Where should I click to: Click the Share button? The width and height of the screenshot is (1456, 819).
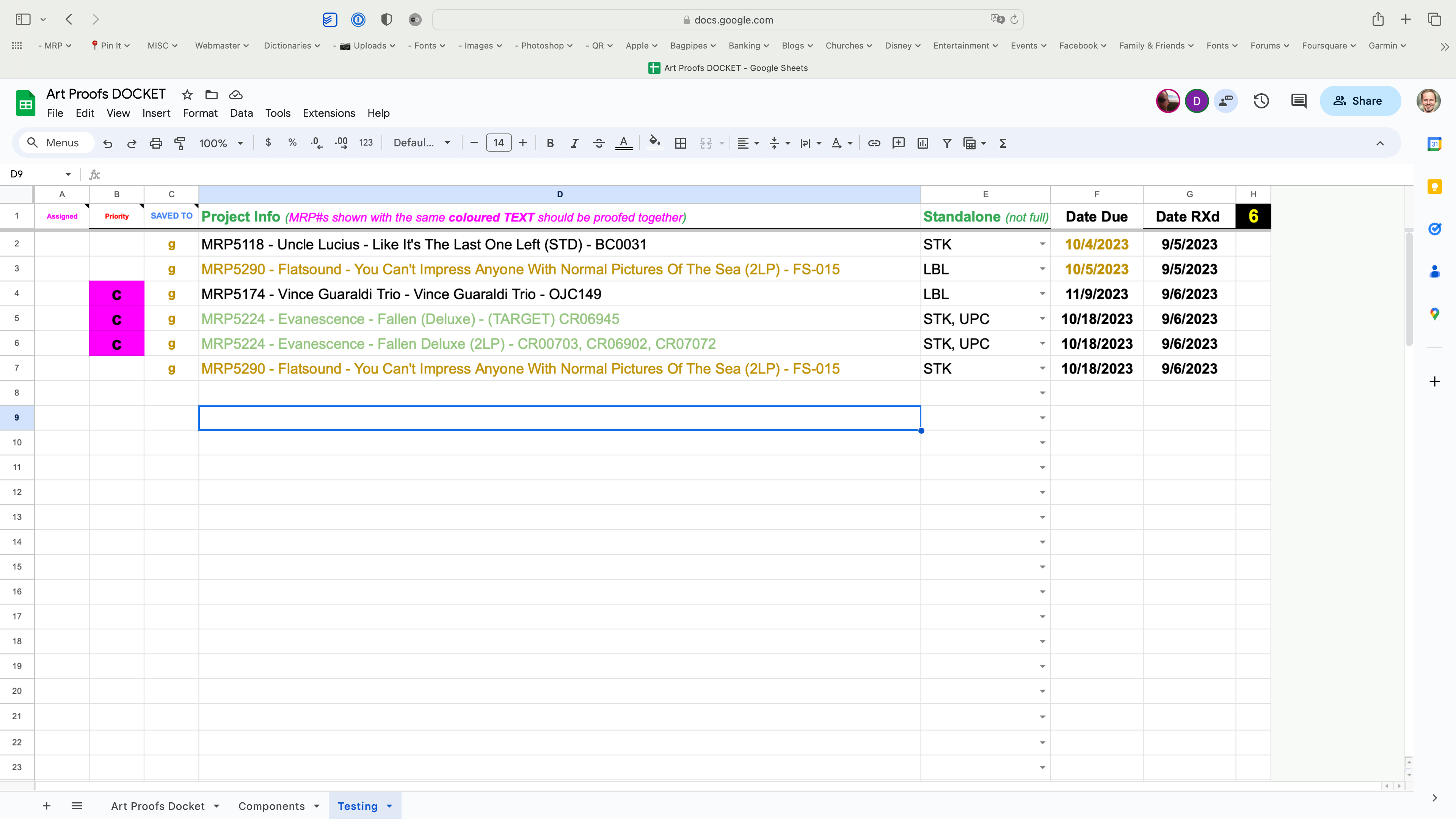pyautogui.click(x=1360, y=101)
